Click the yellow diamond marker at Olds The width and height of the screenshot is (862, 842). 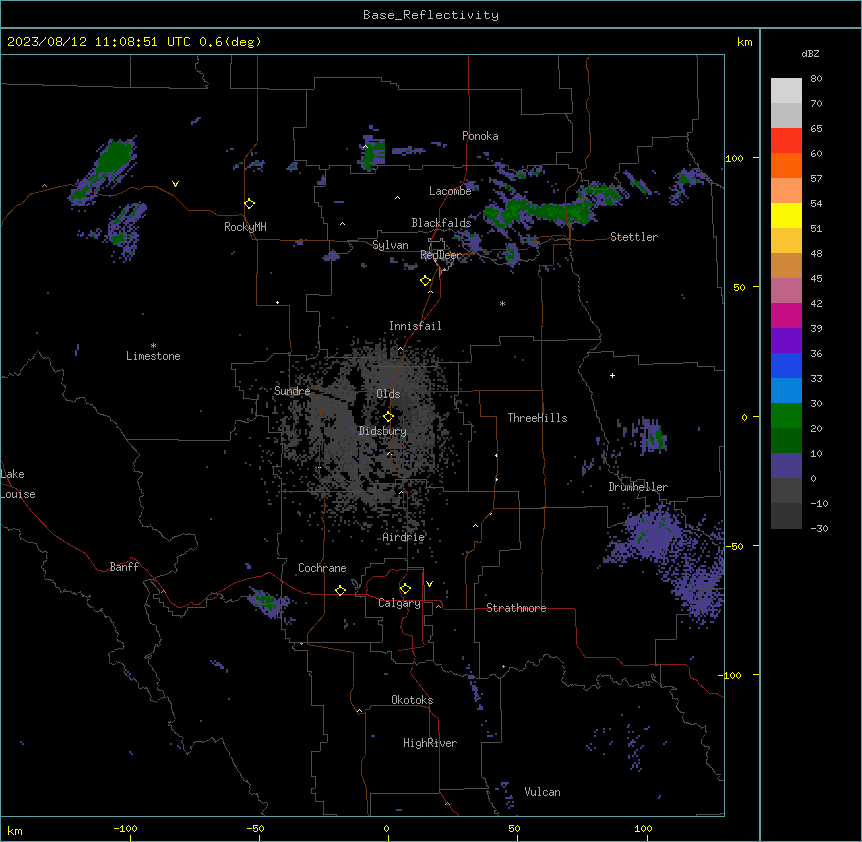tap(388, 417)
